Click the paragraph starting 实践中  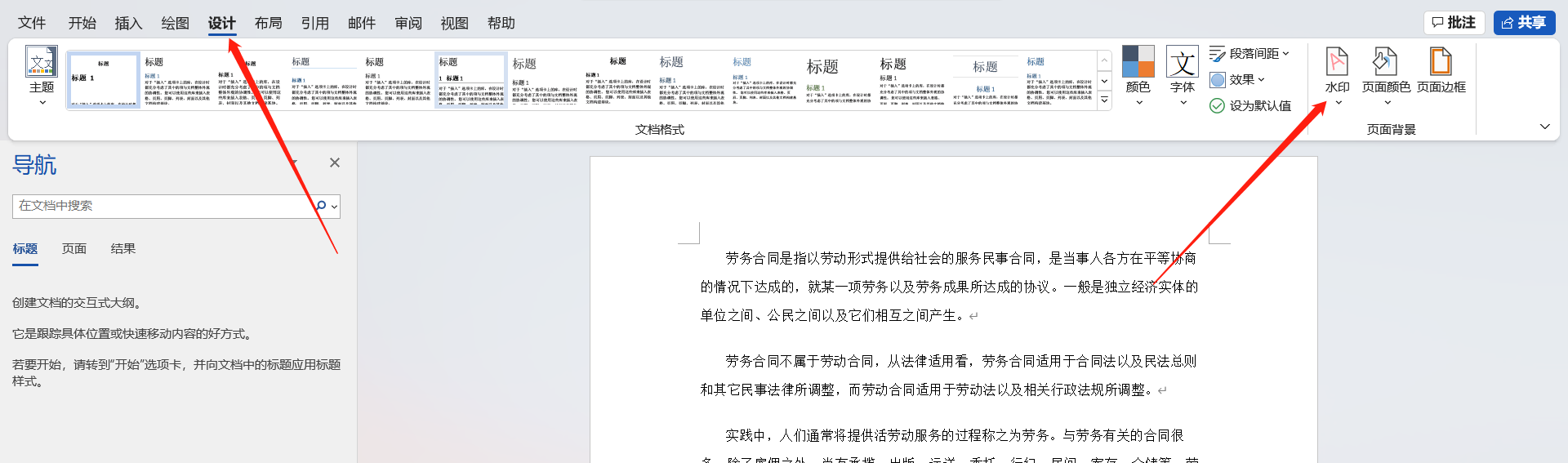click(949, 444)
